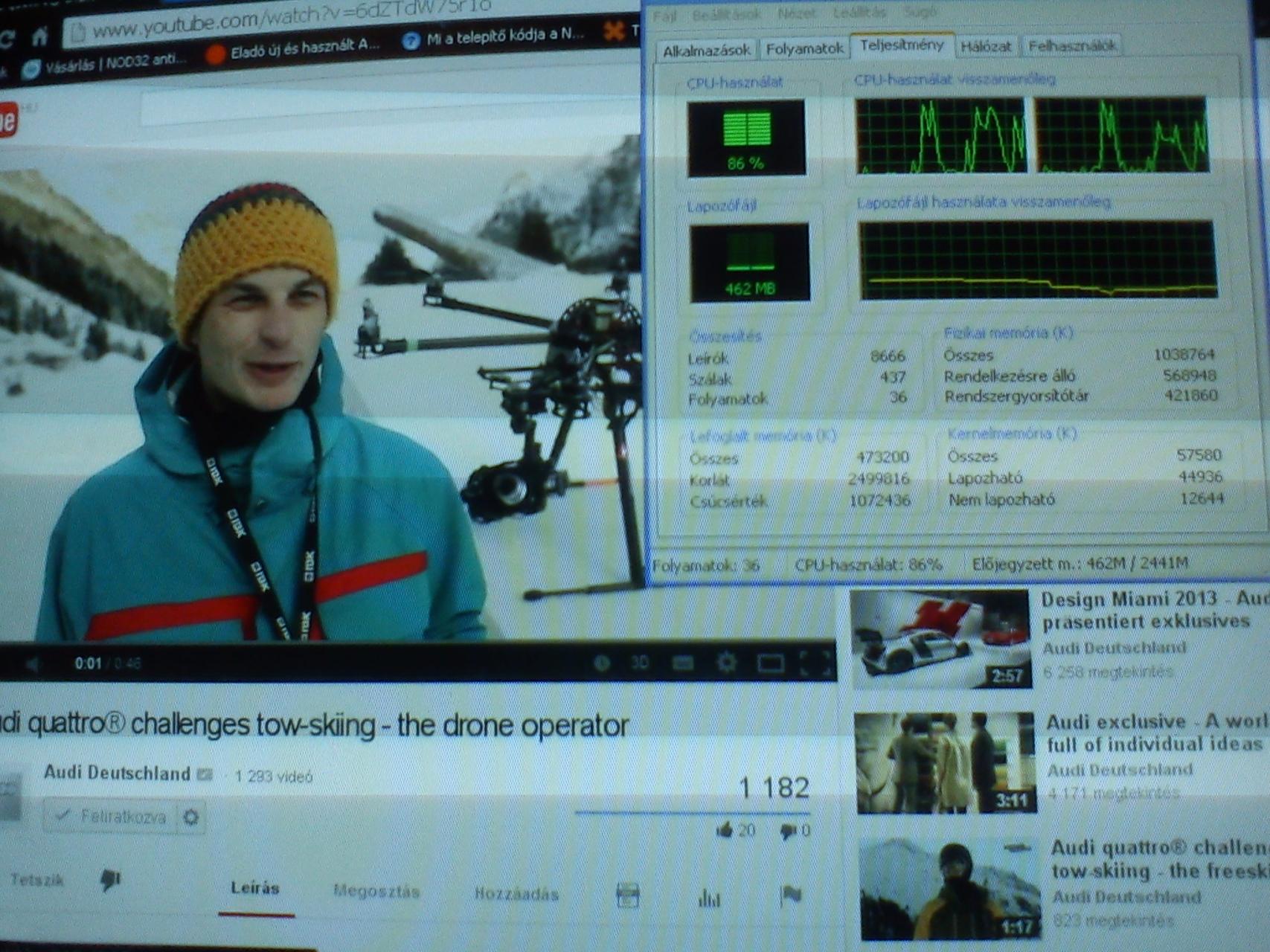This screenshot has width=1270, height=952.
Task: Open Task Manager Fájl menu
Action: pyautogui.click(x=664, y=15)
